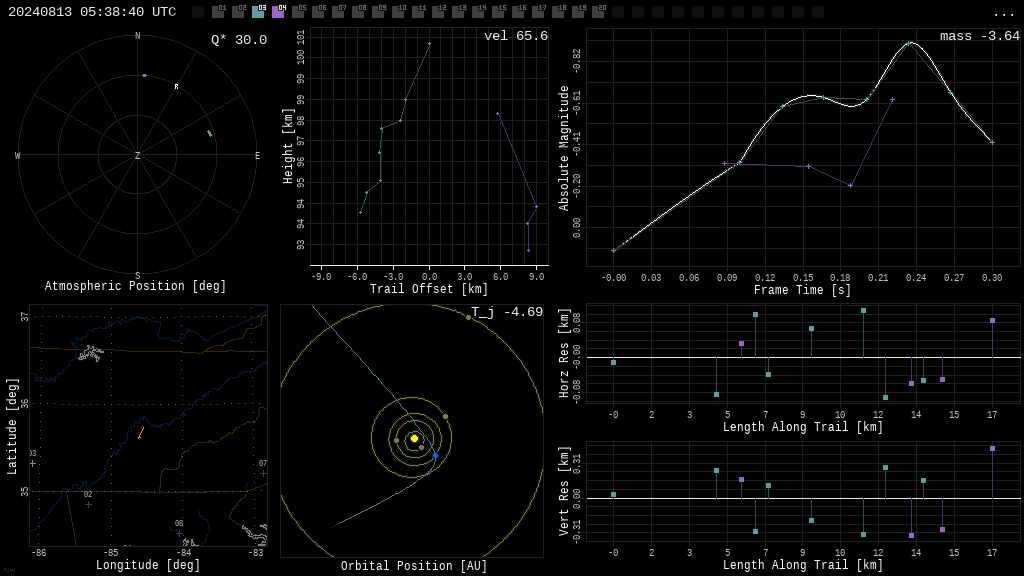Click the Q* 30.0 value
1024x576 pixels.
238,39
